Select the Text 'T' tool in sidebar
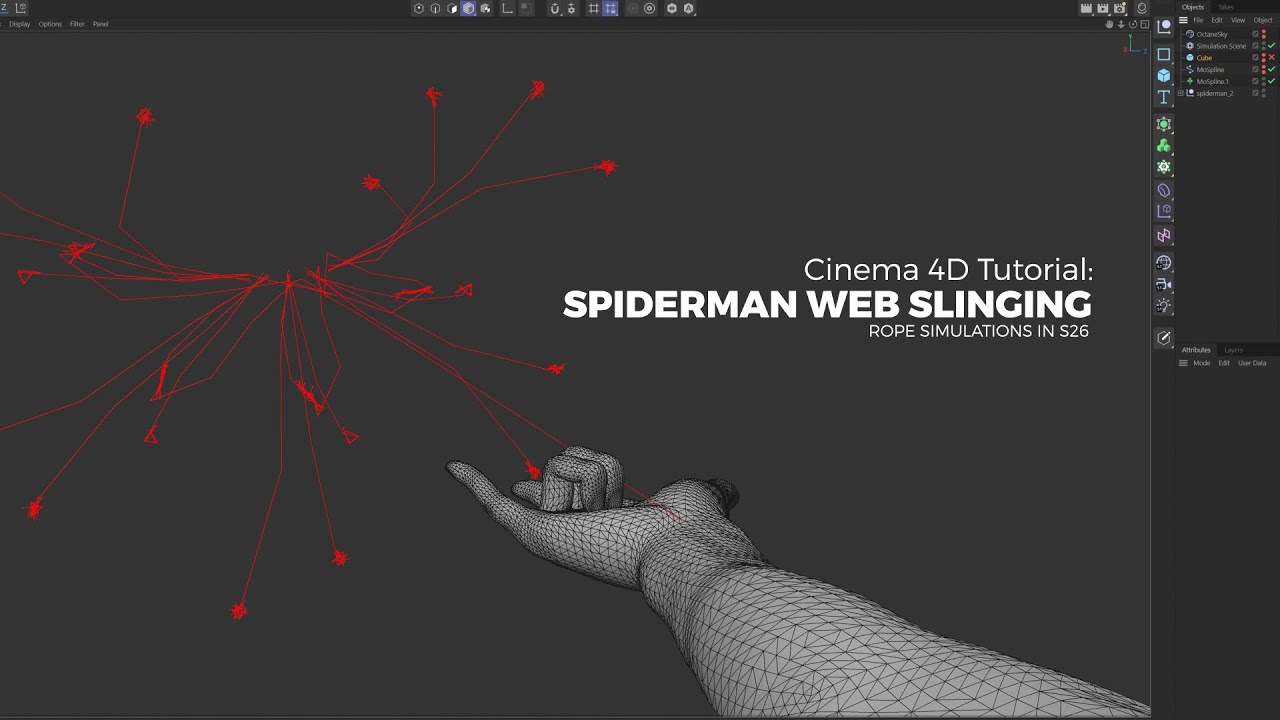This screenshot has height=720, width=1280. click(x=1164, y=98)
